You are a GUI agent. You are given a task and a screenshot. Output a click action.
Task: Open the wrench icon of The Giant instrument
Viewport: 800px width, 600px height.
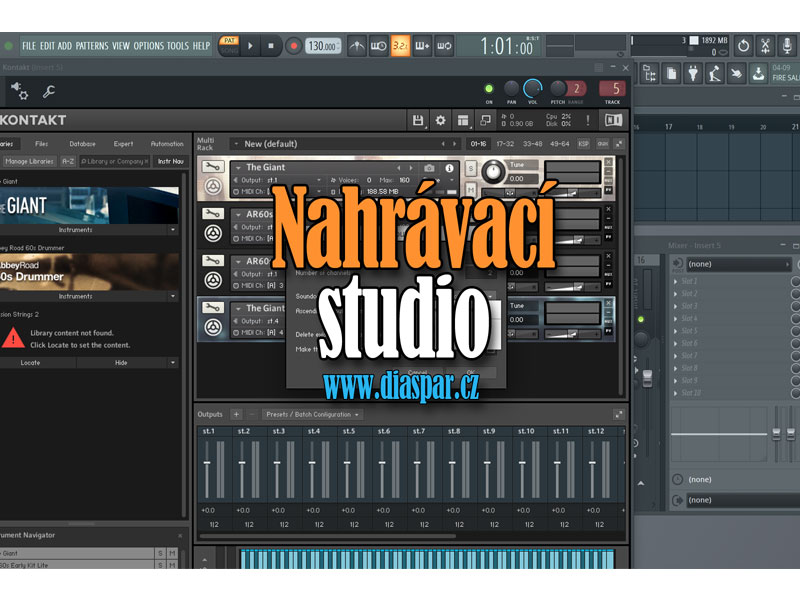coord(212,168)
